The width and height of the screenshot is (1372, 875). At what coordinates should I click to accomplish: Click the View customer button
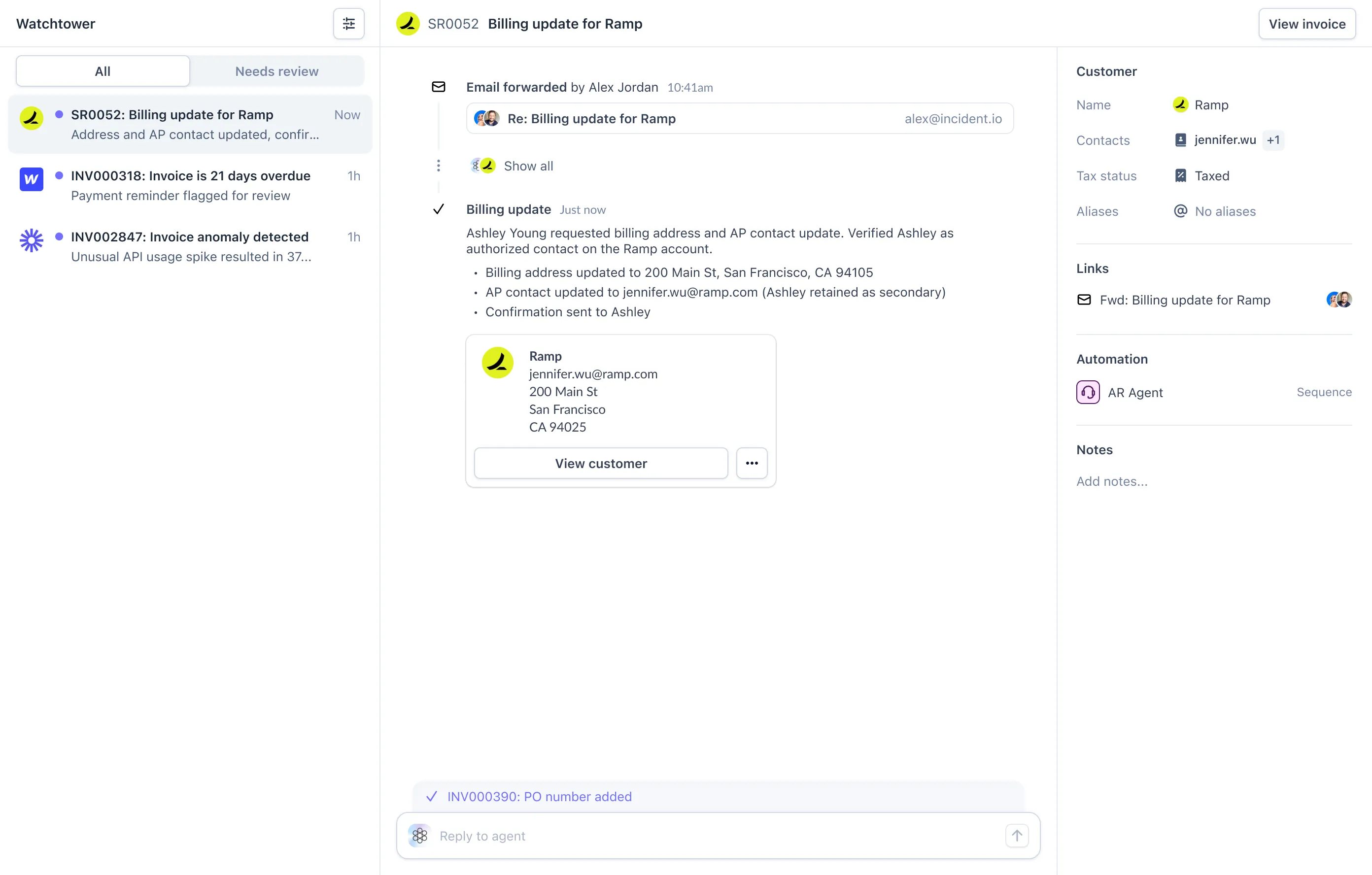pos(601,463)
